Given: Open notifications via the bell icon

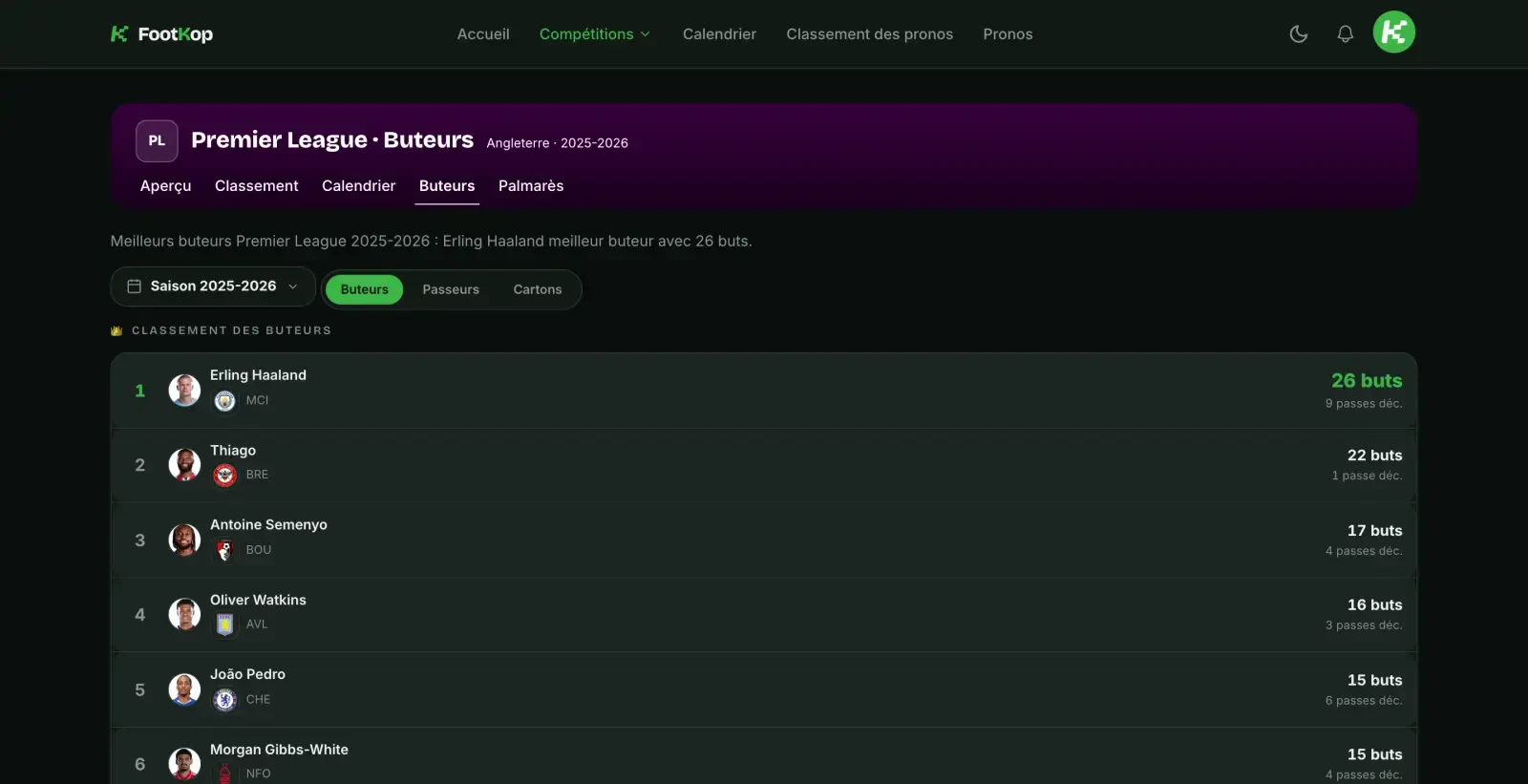Looking at the screenshot, I should 1345,34.
